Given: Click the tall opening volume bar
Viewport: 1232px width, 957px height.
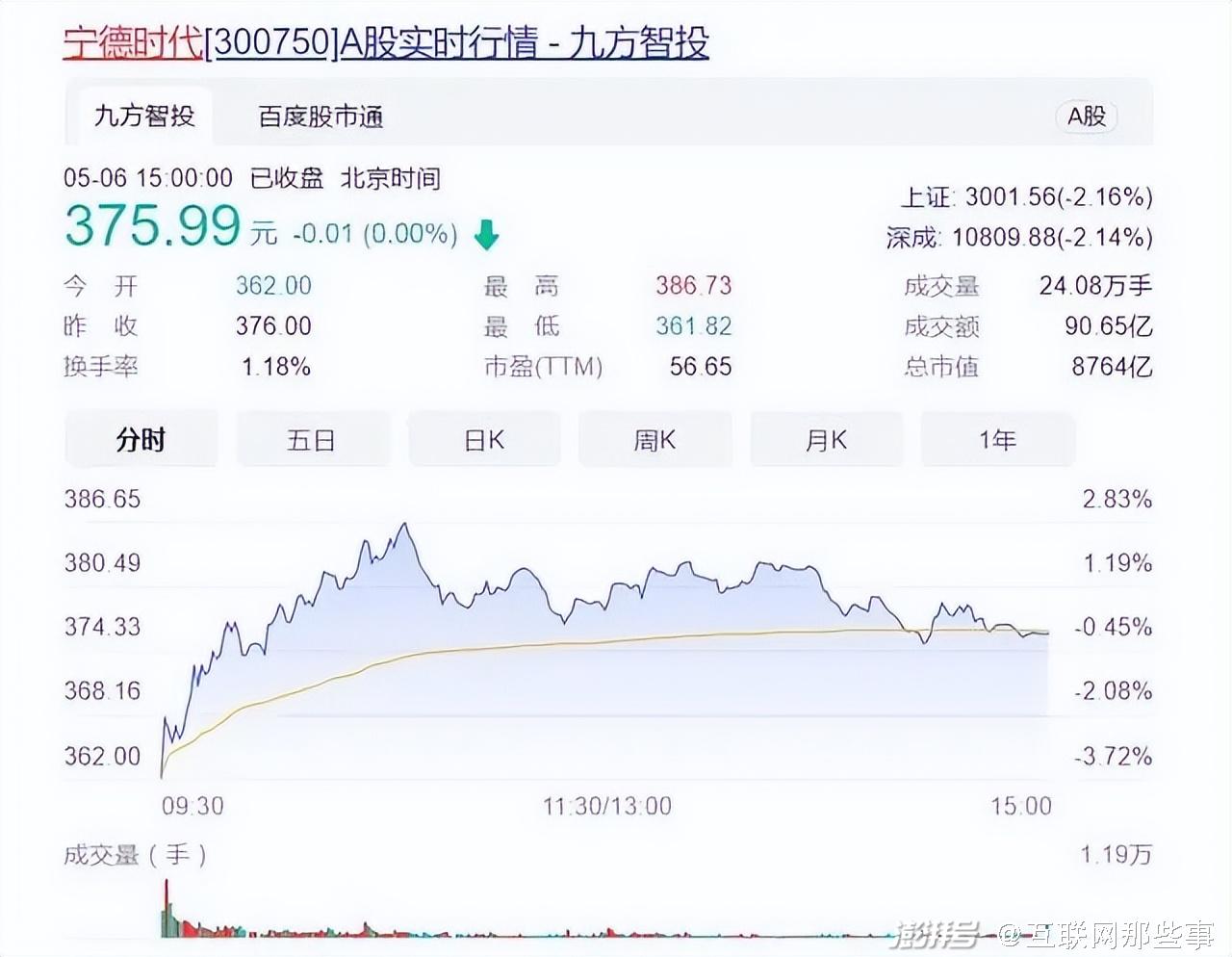Looking at the screenshot, I should point(166,907).
